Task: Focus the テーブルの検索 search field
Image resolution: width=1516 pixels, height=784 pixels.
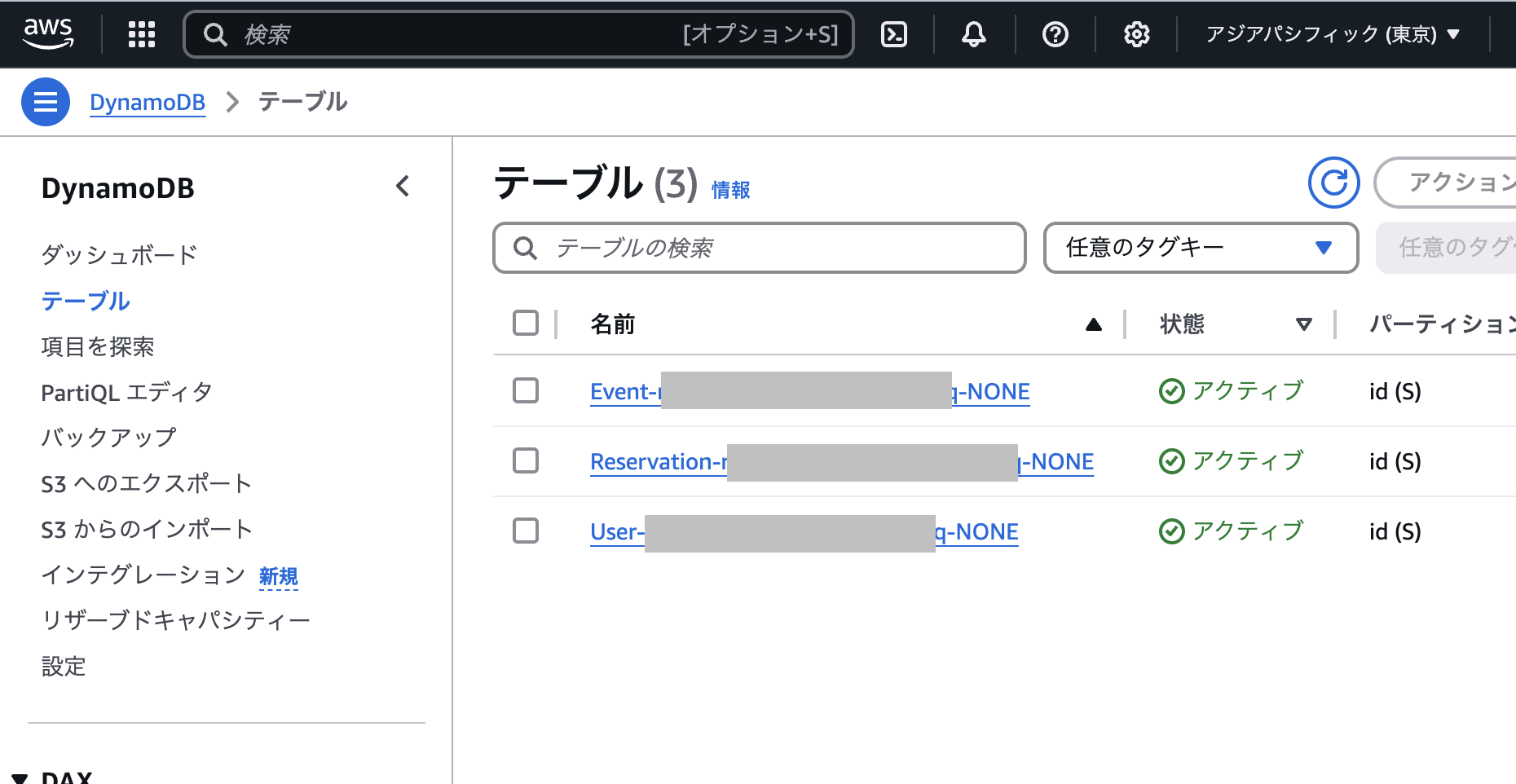Action: [760, 248]
